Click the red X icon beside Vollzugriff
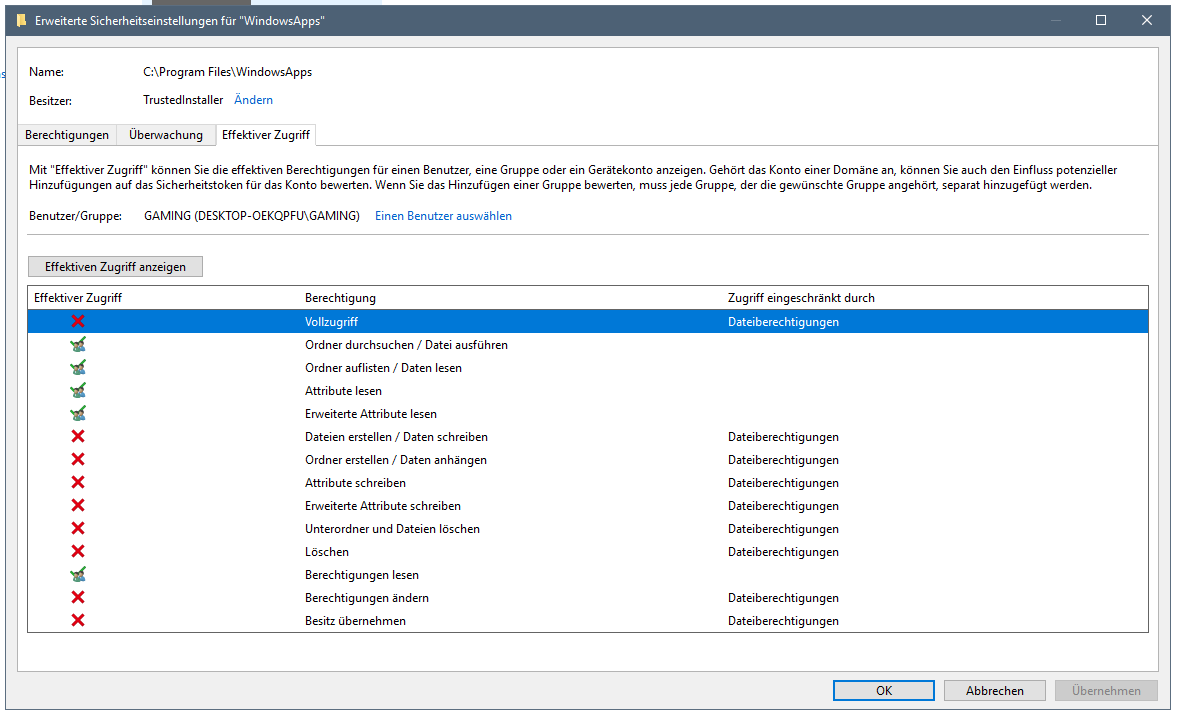The width and height of the screenshot is (1179, 720). [x=77, y=322]
